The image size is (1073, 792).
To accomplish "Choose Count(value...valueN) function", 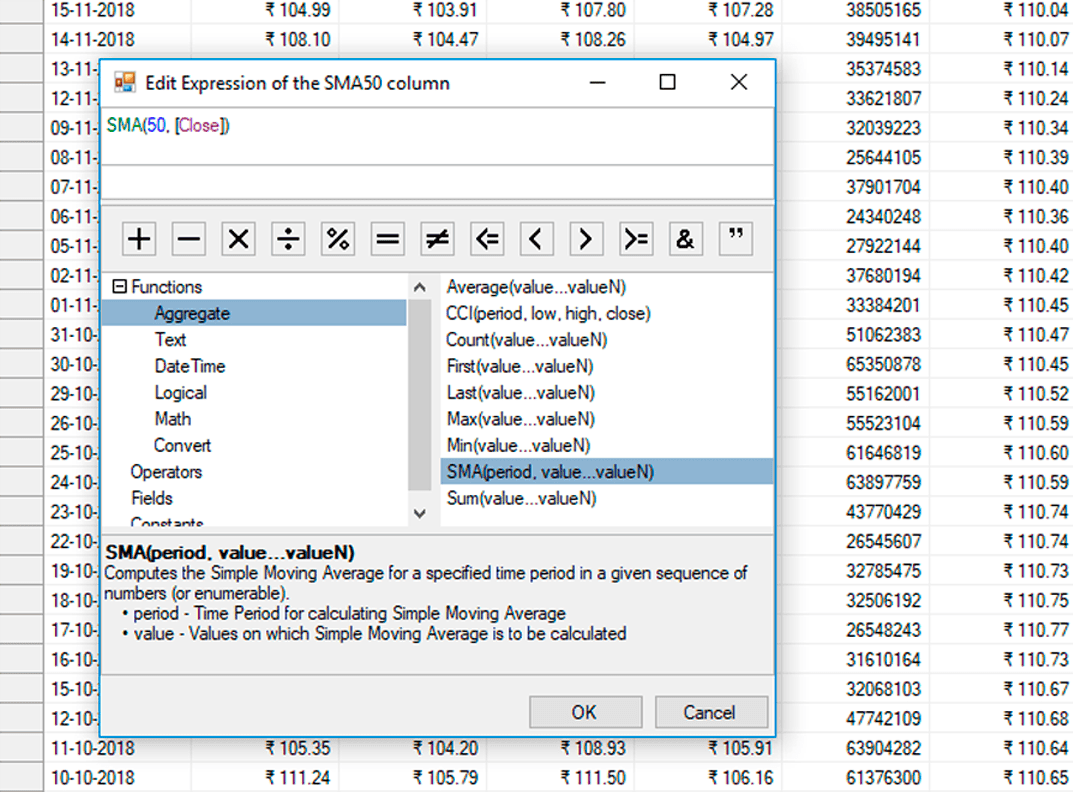I will click(x=526, y=340).
